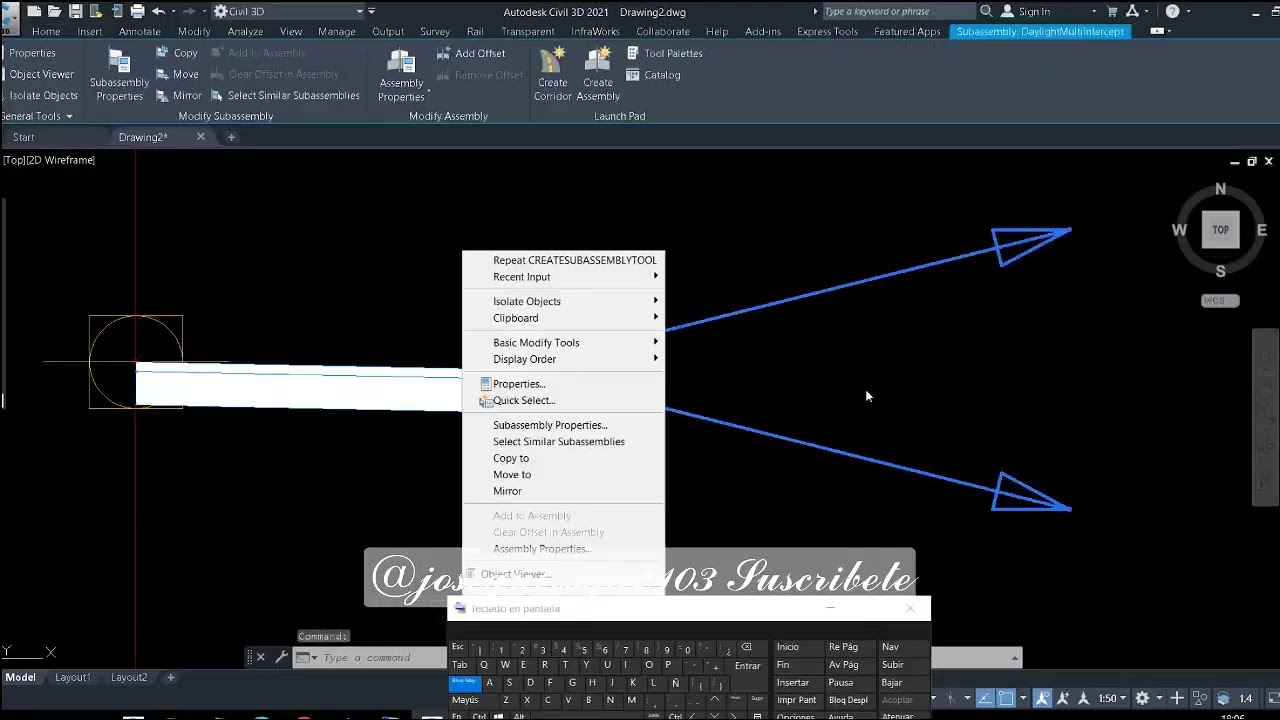Click the command line customize wrench icon
The image size is (1280, 720).
pyautogui.click(x=281, y=657)
